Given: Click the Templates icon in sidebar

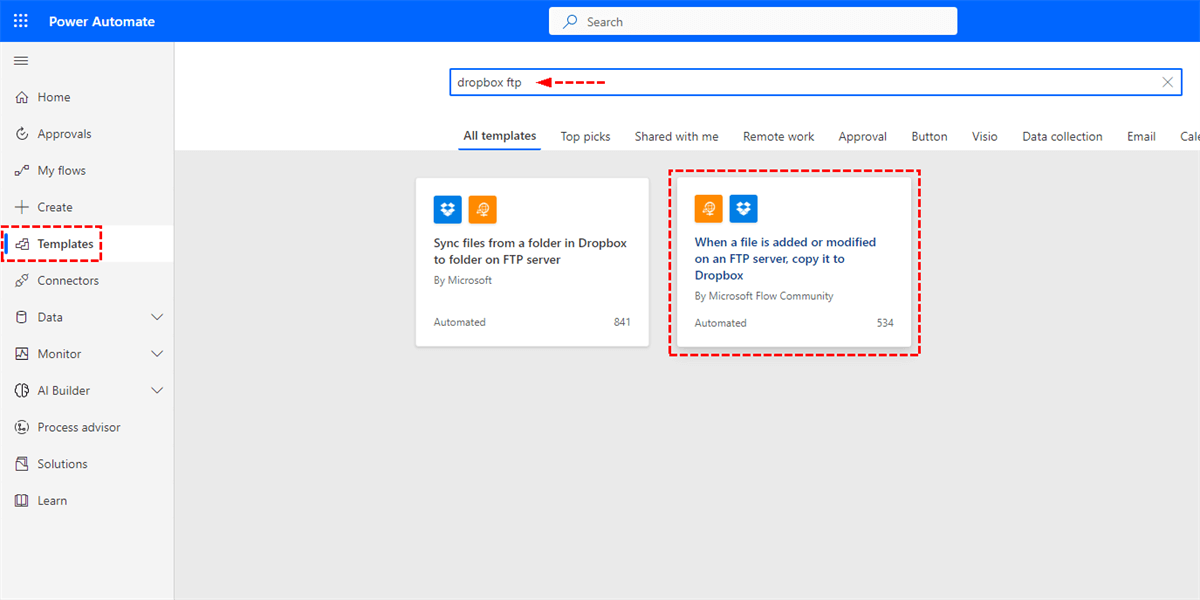Looking at the screenshot, I should click(22, 244).
